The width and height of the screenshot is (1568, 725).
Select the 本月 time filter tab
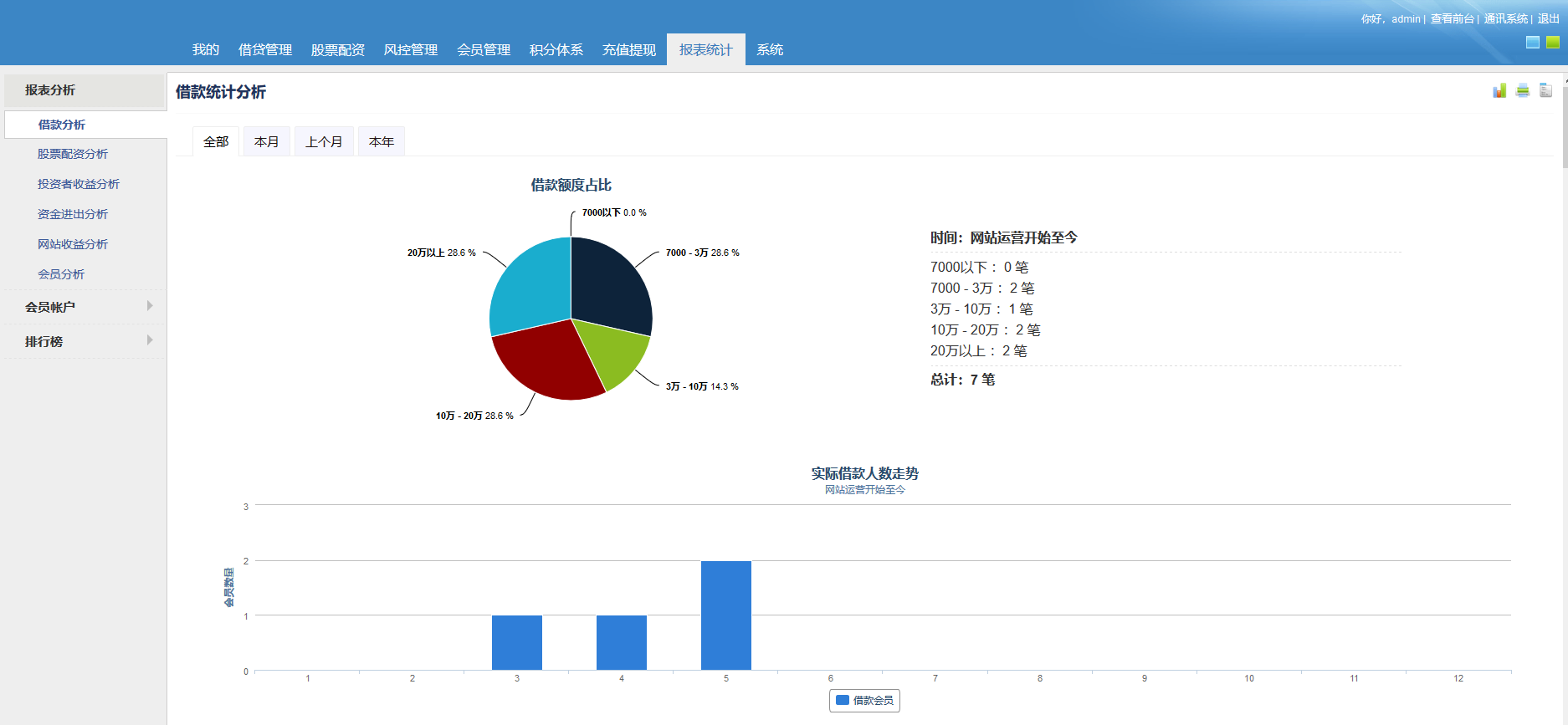266,142
